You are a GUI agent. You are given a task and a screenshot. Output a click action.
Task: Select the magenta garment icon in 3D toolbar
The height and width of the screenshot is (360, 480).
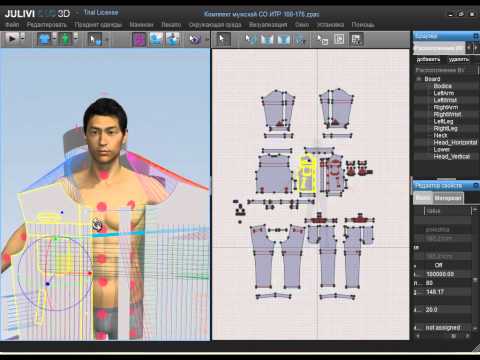coord(139,39)
